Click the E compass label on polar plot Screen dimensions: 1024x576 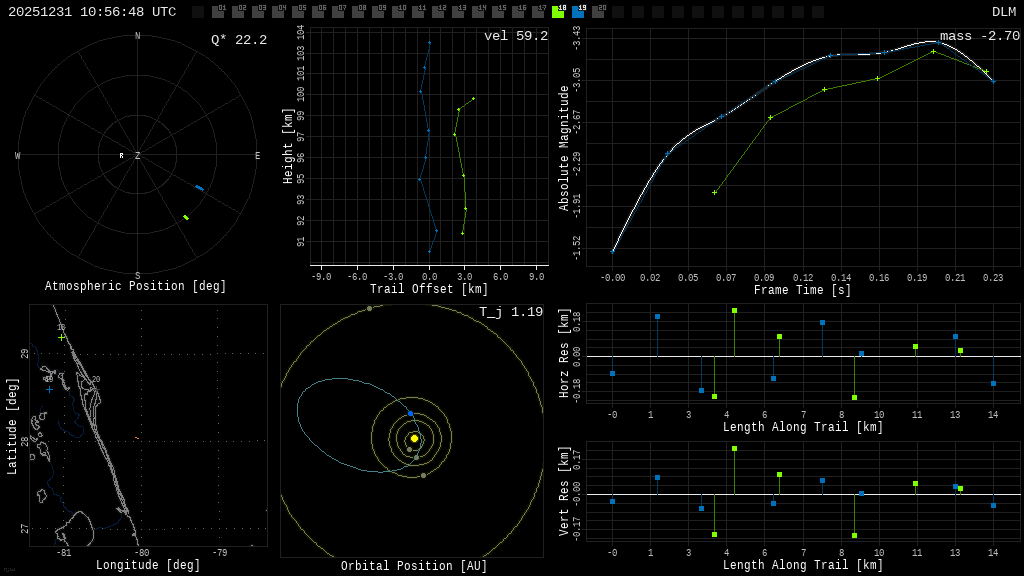pyautogui.click(x=257, y=155)
